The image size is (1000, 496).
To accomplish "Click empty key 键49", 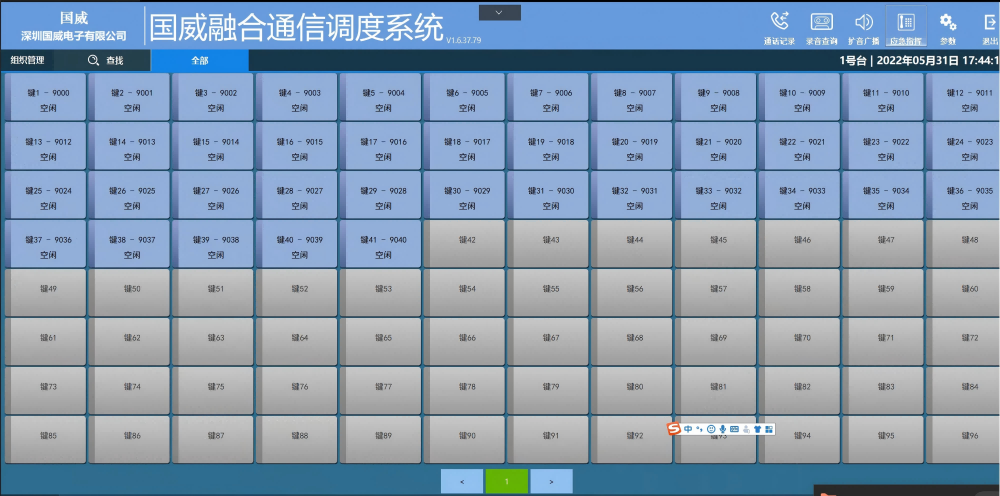I will (x=45, y=293).
